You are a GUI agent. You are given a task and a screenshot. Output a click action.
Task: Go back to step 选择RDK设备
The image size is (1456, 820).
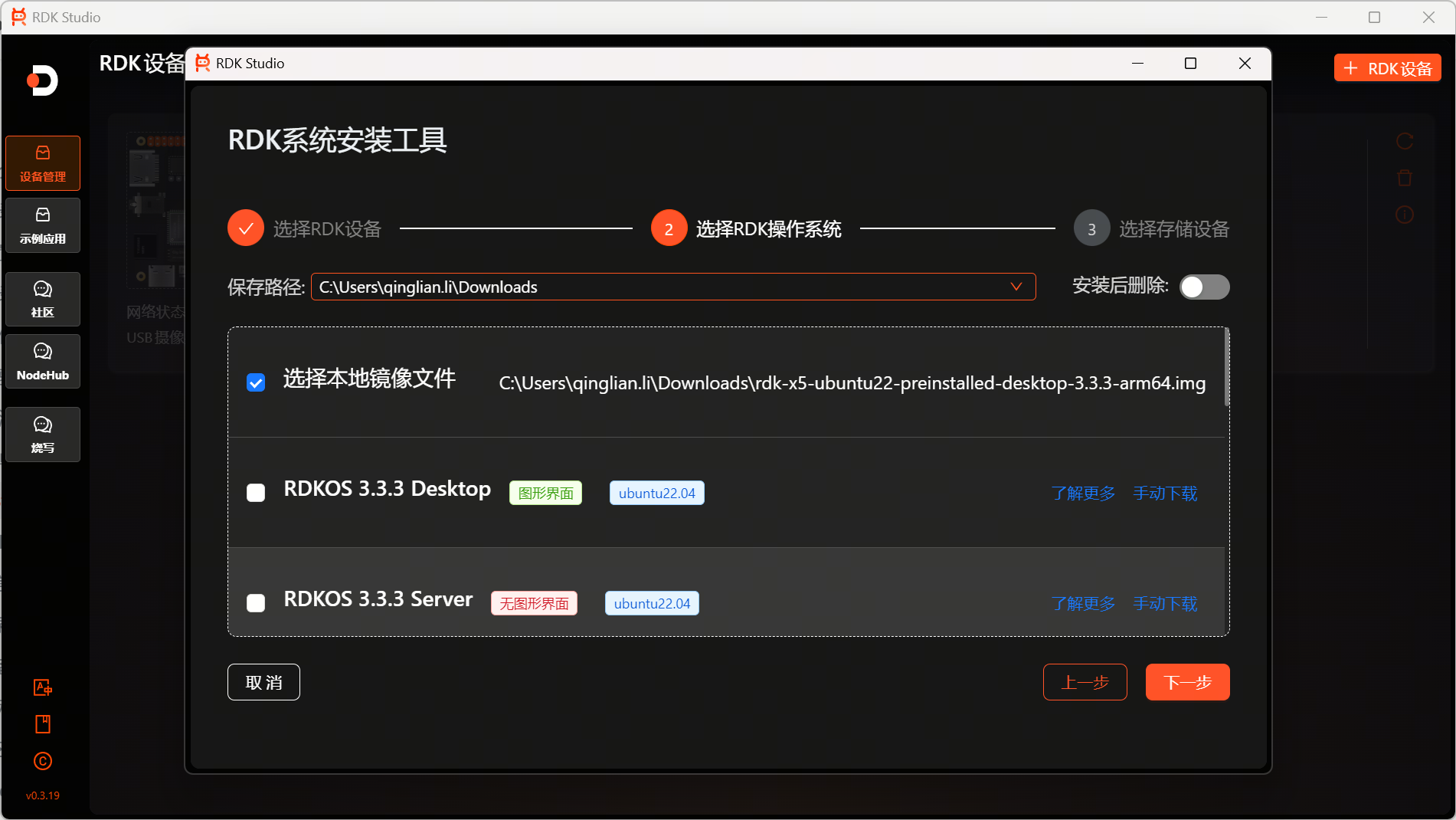[245, 228]
